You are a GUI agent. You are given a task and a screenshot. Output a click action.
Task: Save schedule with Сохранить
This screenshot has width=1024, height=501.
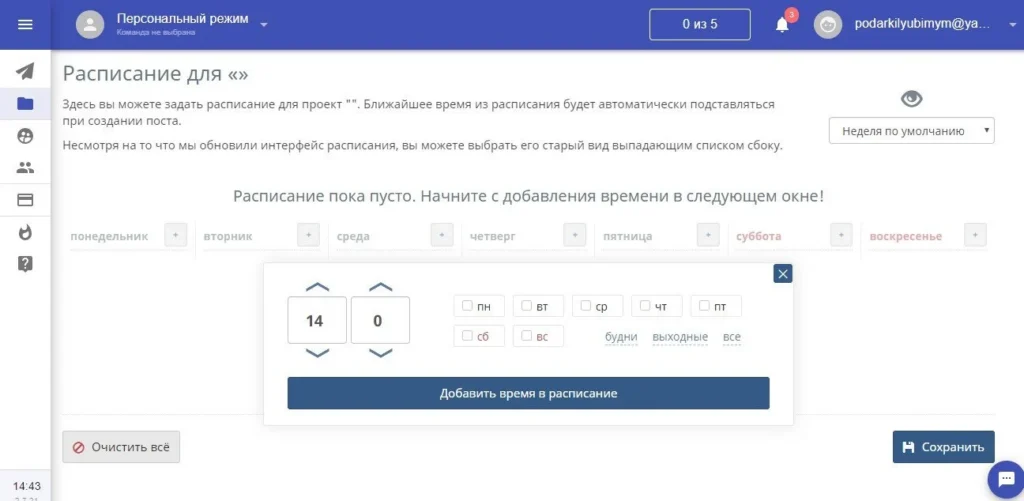(x=944, y=447)
